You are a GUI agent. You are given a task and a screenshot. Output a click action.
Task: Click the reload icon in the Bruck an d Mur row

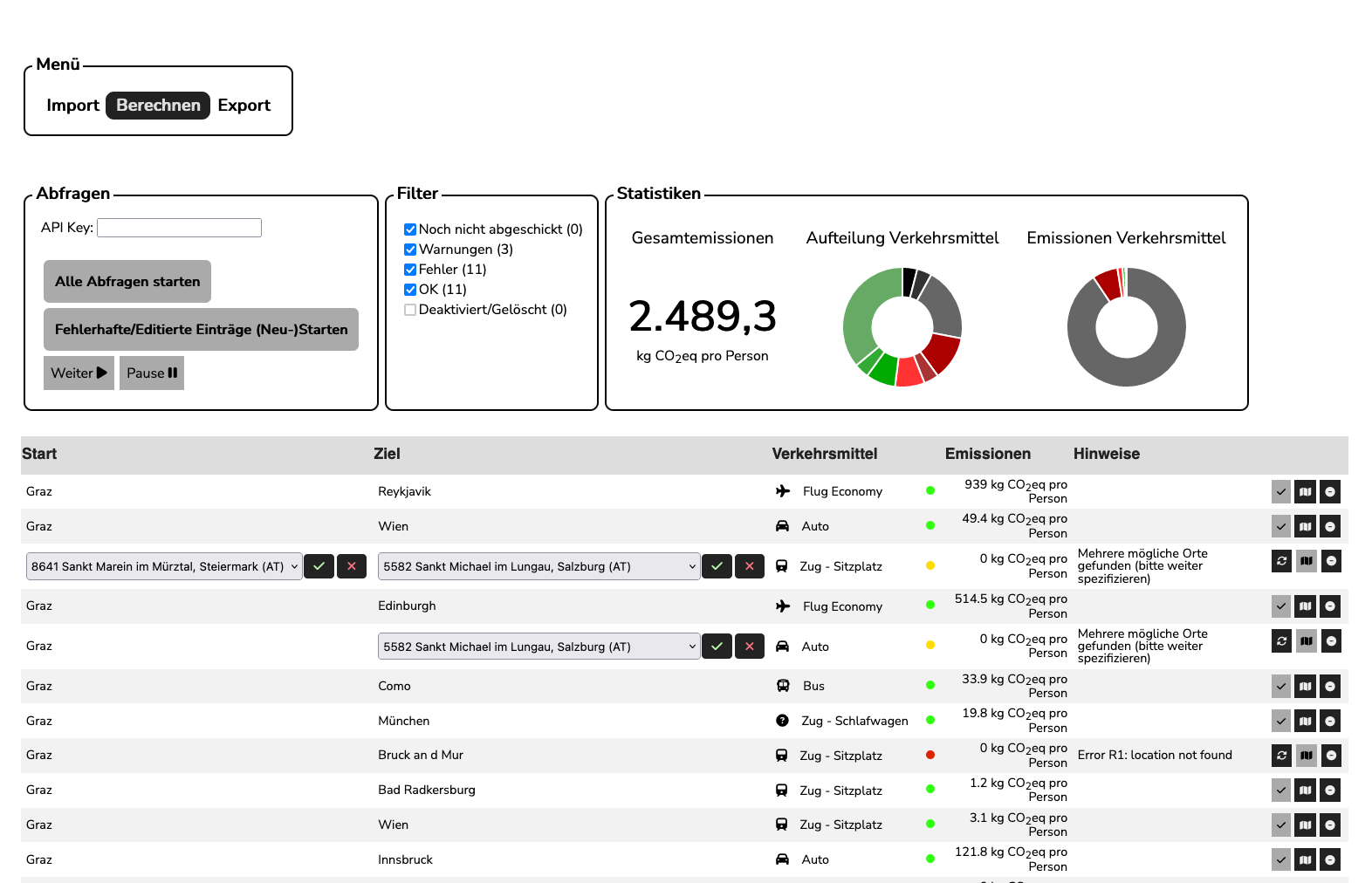(x=1281, y=756)
